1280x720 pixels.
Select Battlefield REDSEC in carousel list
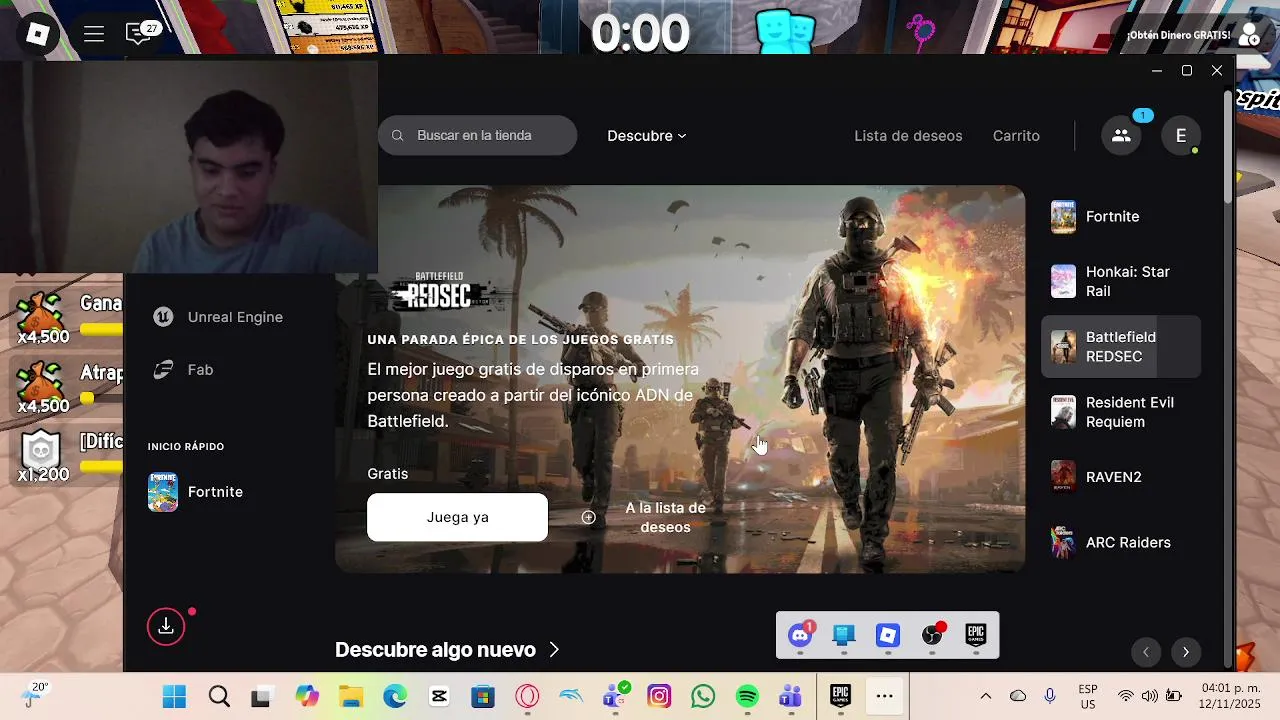click(x=1121, y=347)
